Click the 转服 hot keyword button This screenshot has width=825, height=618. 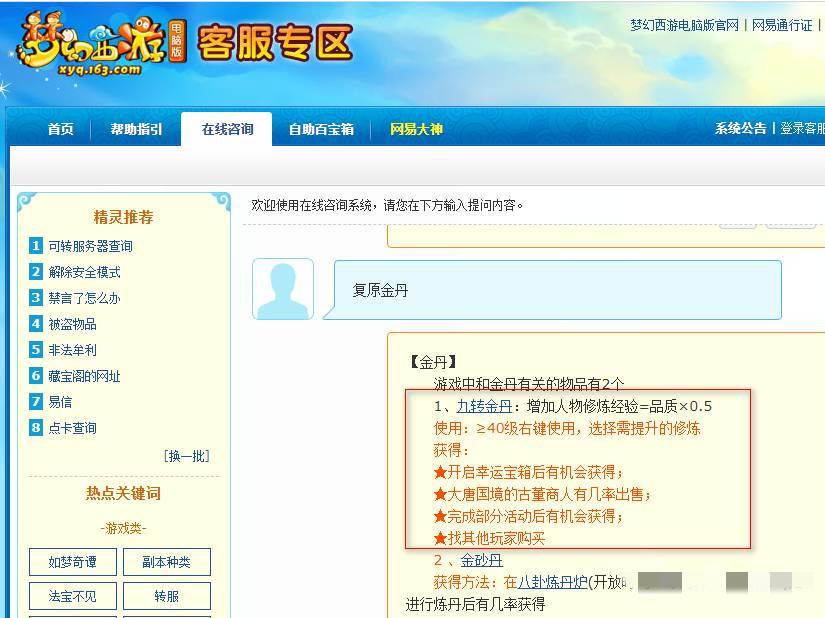[x=166, y=595]
